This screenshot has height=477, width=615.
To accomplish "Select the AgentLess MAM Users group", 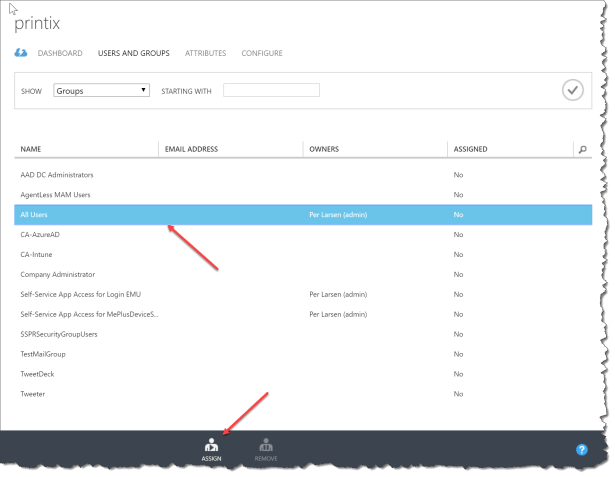I will 55,195.
